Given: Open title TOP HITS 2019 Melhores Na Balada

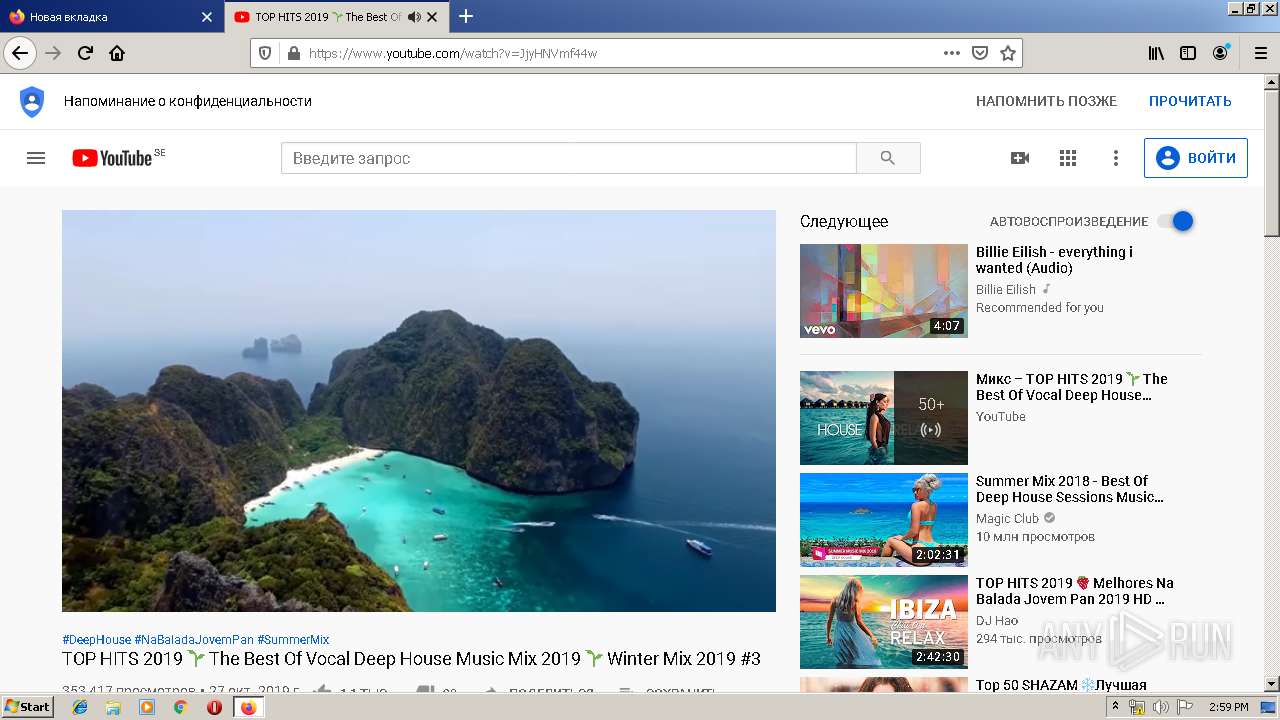Looking at the screenshot, I should tap(1075, 591).
